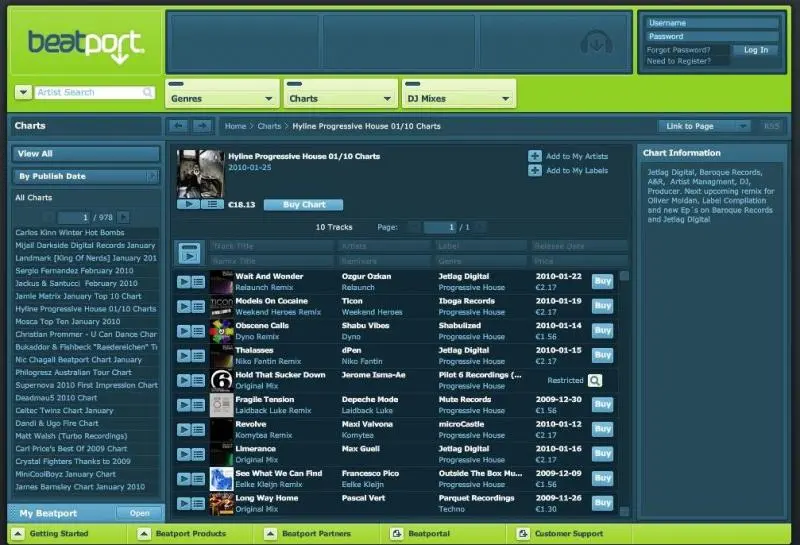This screenshot has width=800, height=545.
Task: Go forward with the right arrow button
Action: [202, 126]
